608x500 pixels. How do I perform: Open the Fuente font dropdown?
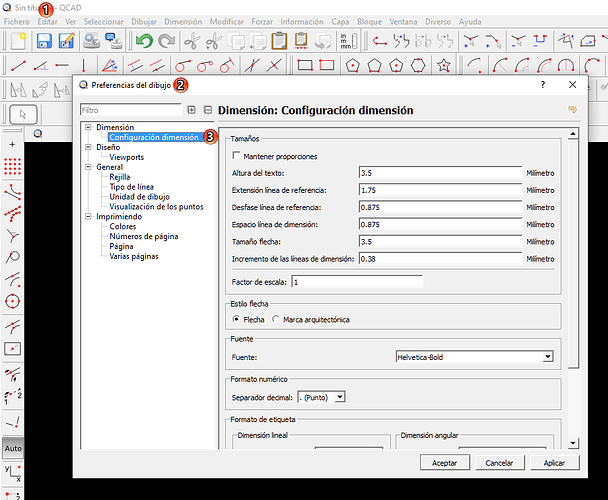tap(475, 356)
